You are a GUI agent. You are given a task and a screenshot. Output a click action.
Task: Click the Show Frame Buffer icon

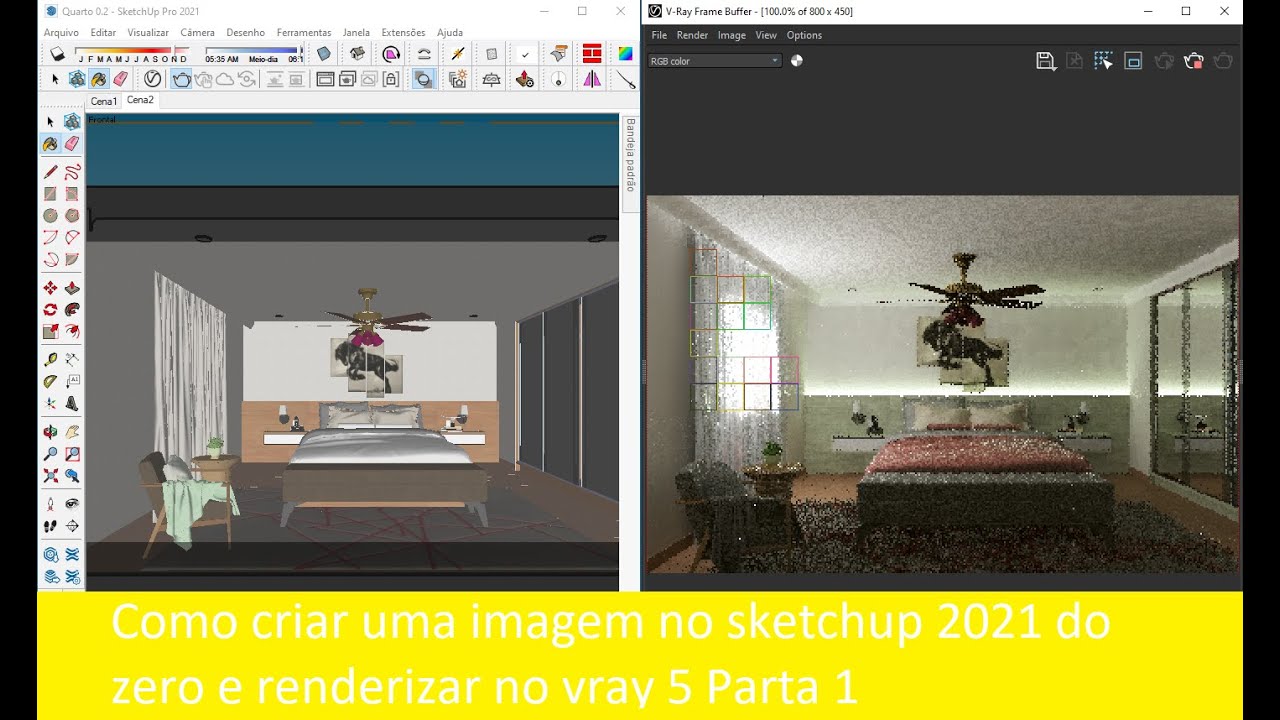[323, 78]
